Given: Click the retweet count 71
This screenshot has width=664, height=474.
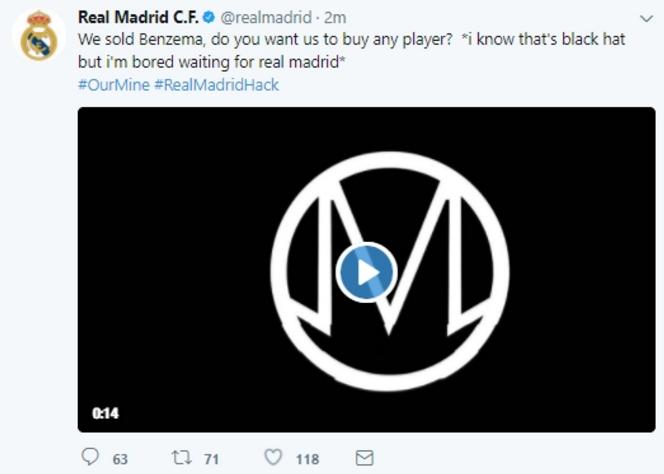Looking at the screenshot, I should click(210, 459).
